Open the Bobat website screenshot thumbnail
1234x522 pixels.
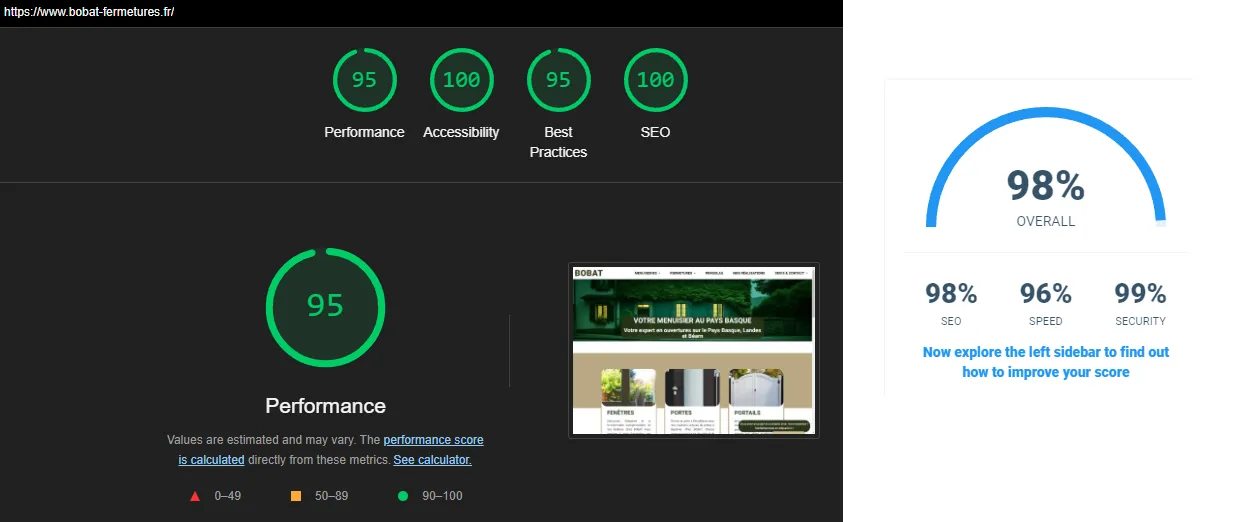(x=694, y=350)
